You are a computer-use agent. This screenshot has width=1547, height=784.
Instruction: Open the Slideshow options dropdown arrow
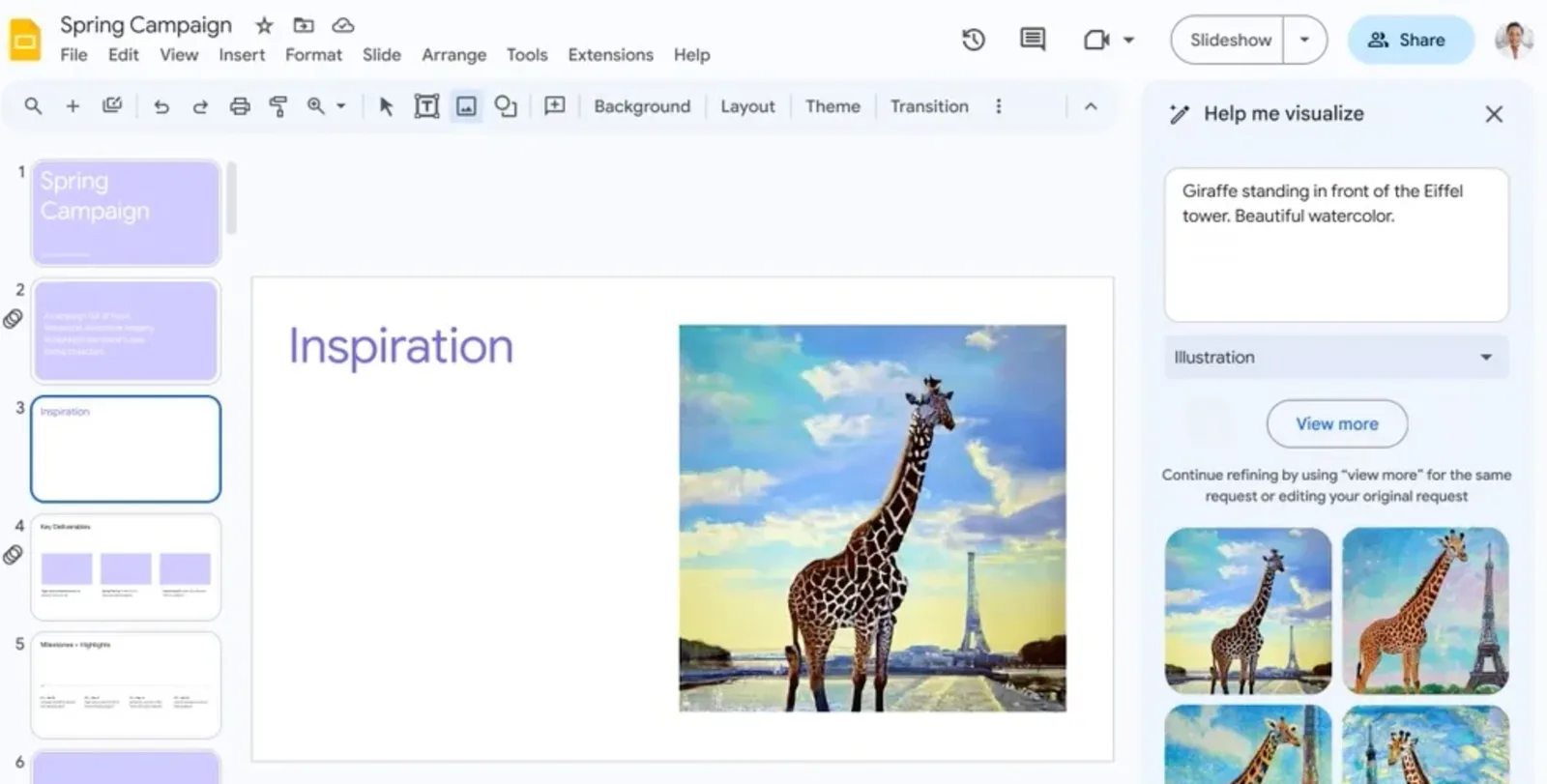(1304, 40)
